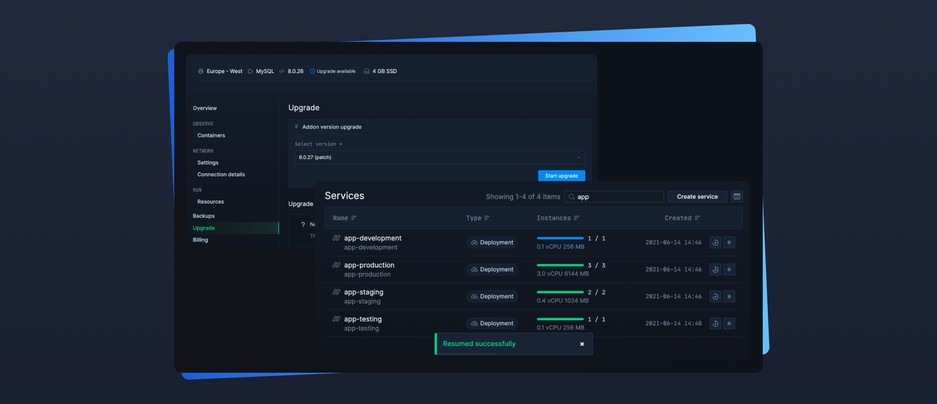Click the restart icon for app-development
This screenshot has width=937, height=404.
715,243
